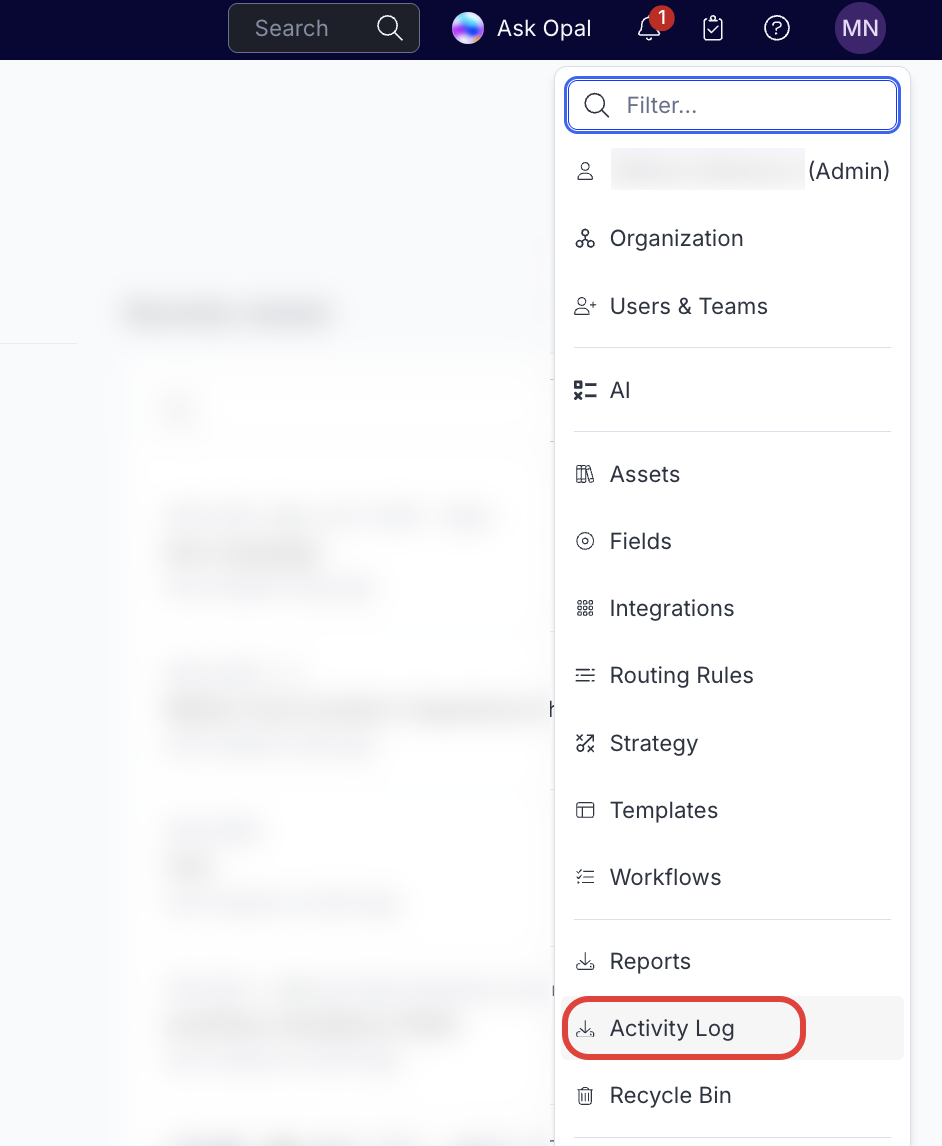Click the Assets library icon
Screen dimensions: 942x1146
pos(585,474)
